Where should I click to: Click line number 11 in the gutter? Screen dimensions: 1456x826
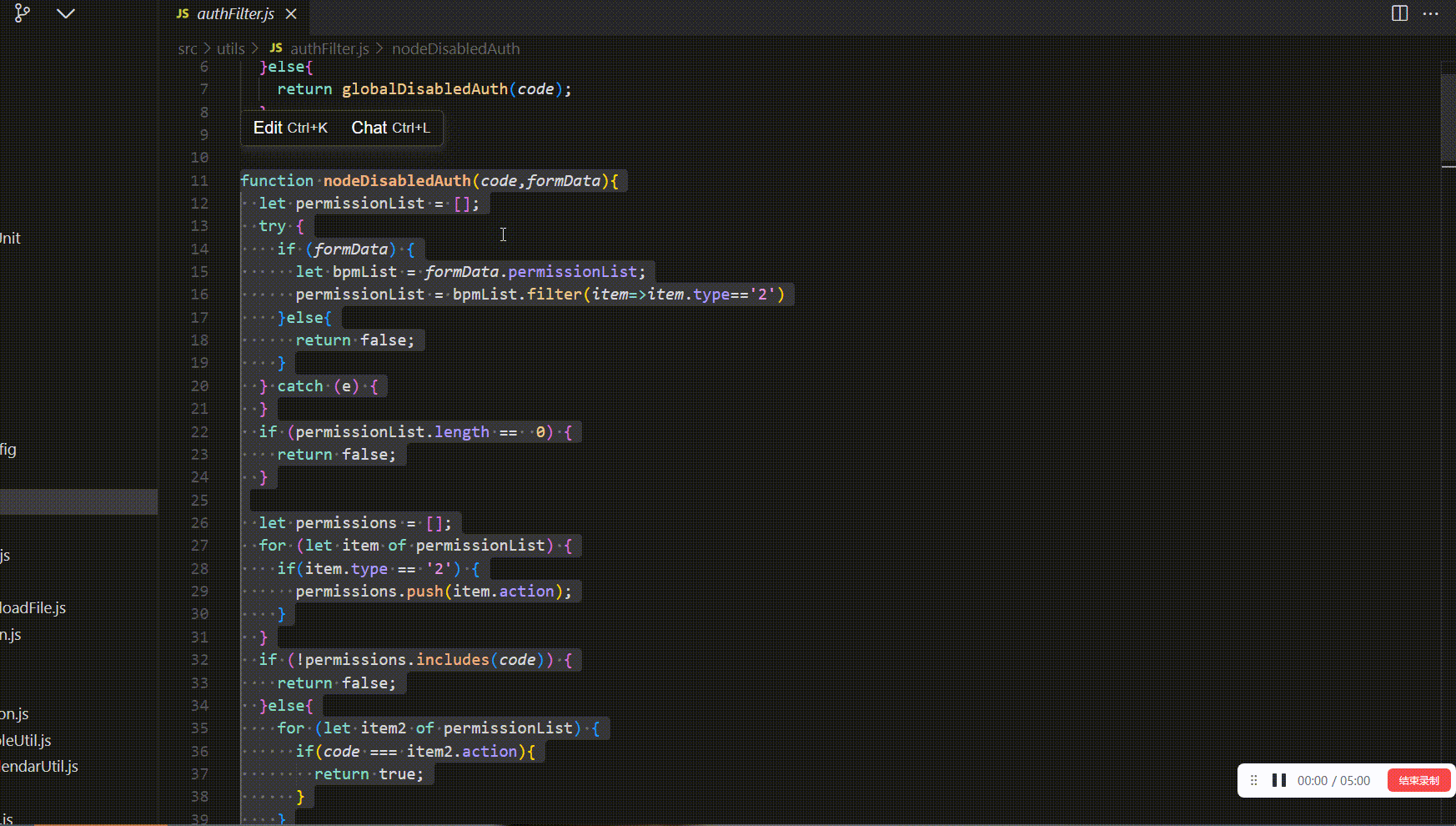(x=199, y=180)
